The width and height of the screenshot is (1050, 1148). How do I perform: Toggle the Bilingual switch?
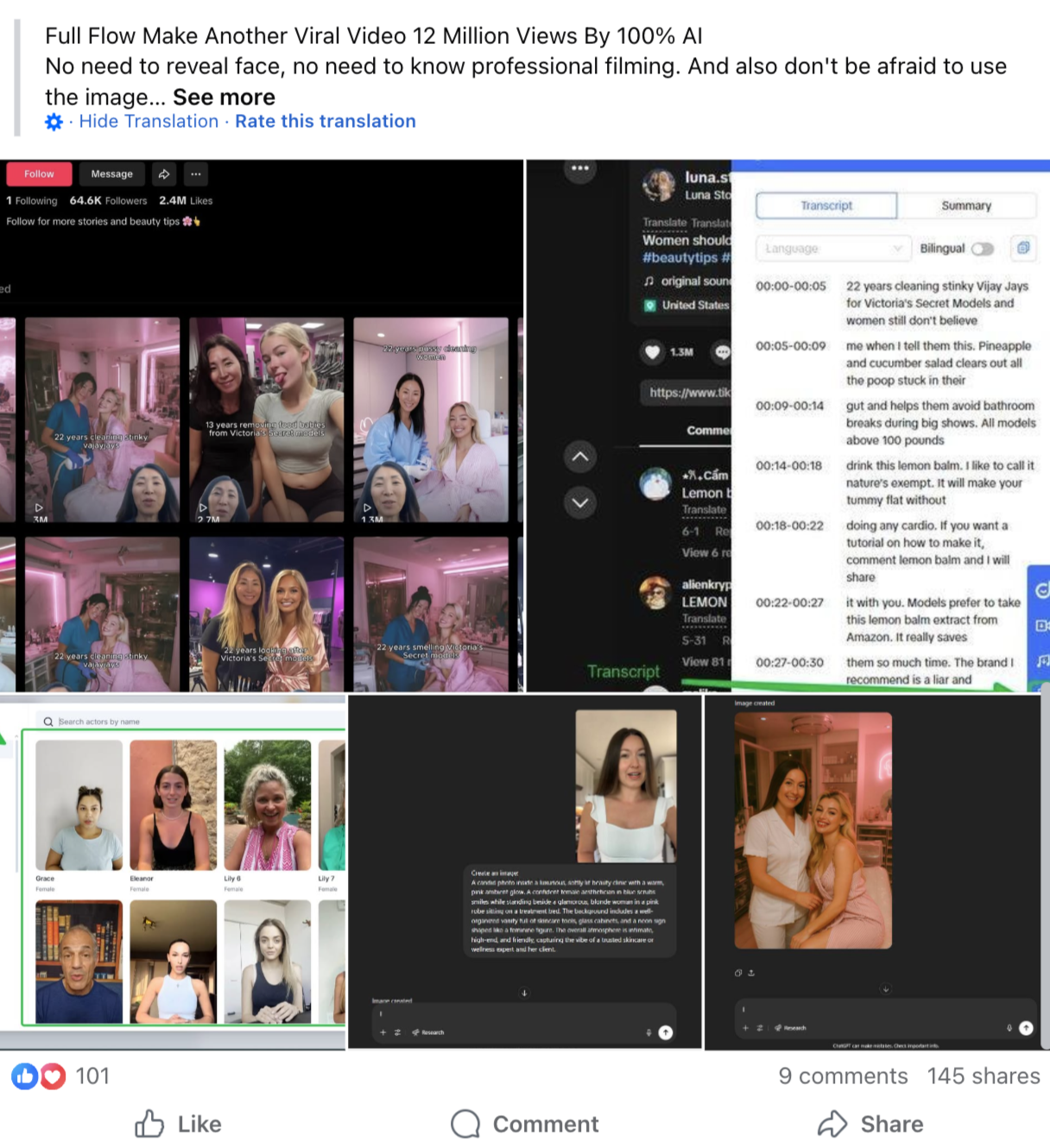point(983,249)
